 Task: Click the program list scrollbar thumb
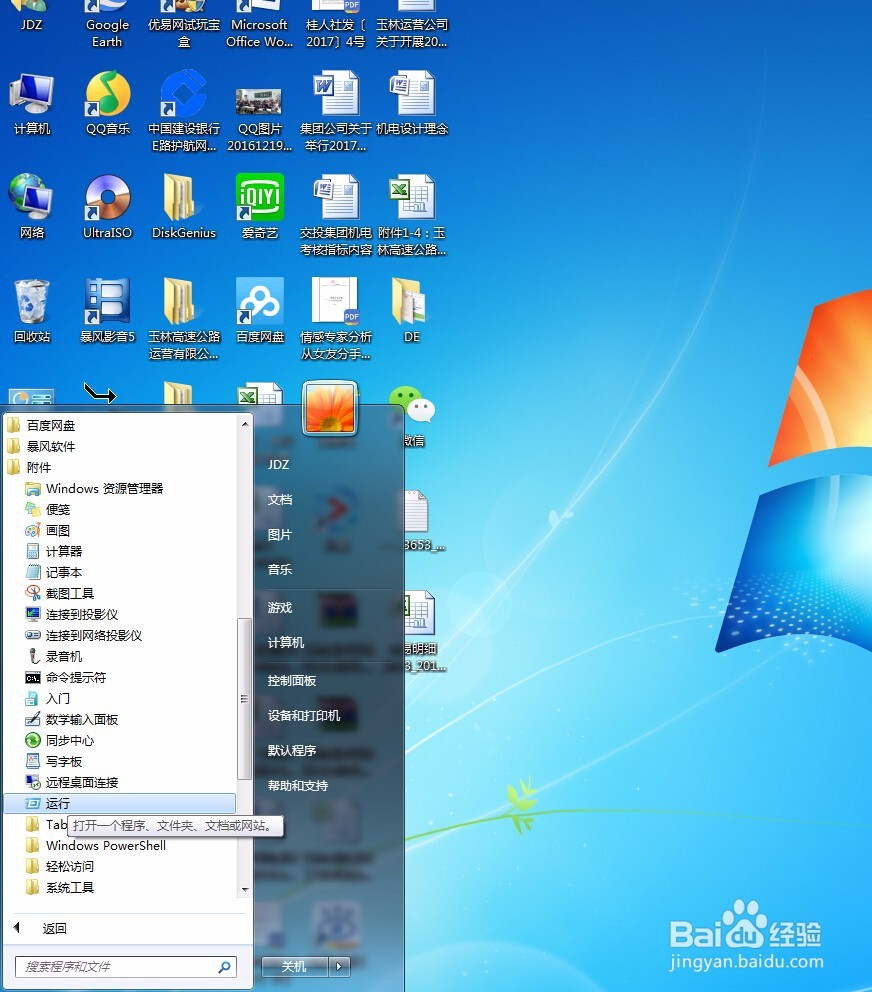244,698
